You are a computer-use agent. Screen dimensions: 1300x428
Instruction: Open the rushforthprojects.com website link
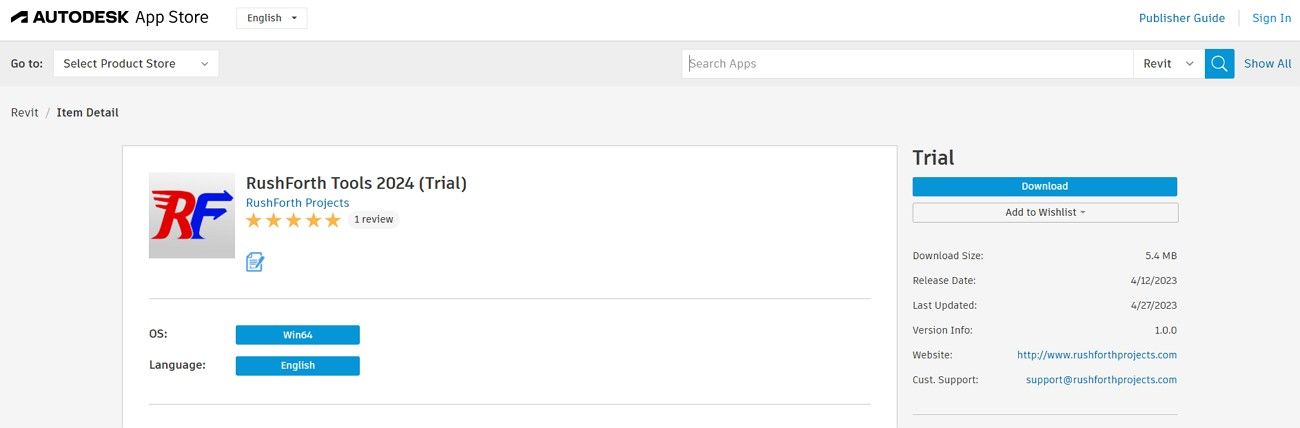(1096, 355)
